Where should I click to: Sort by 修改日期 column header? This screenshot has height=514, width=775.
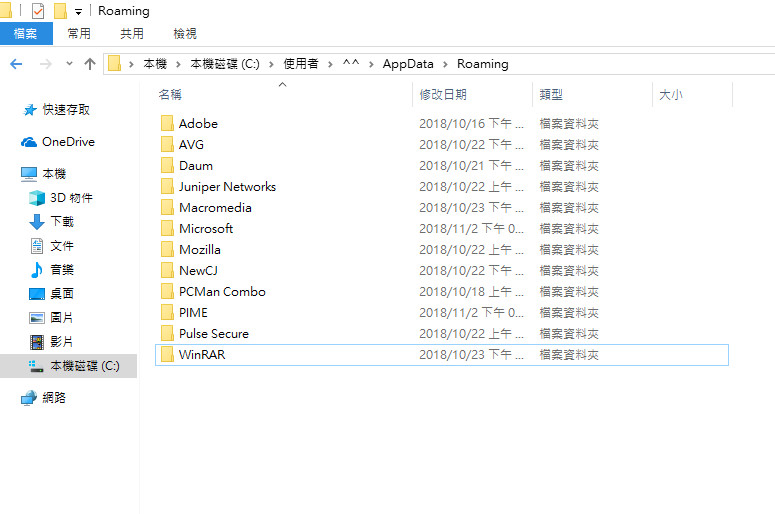[x=443, y=95]
